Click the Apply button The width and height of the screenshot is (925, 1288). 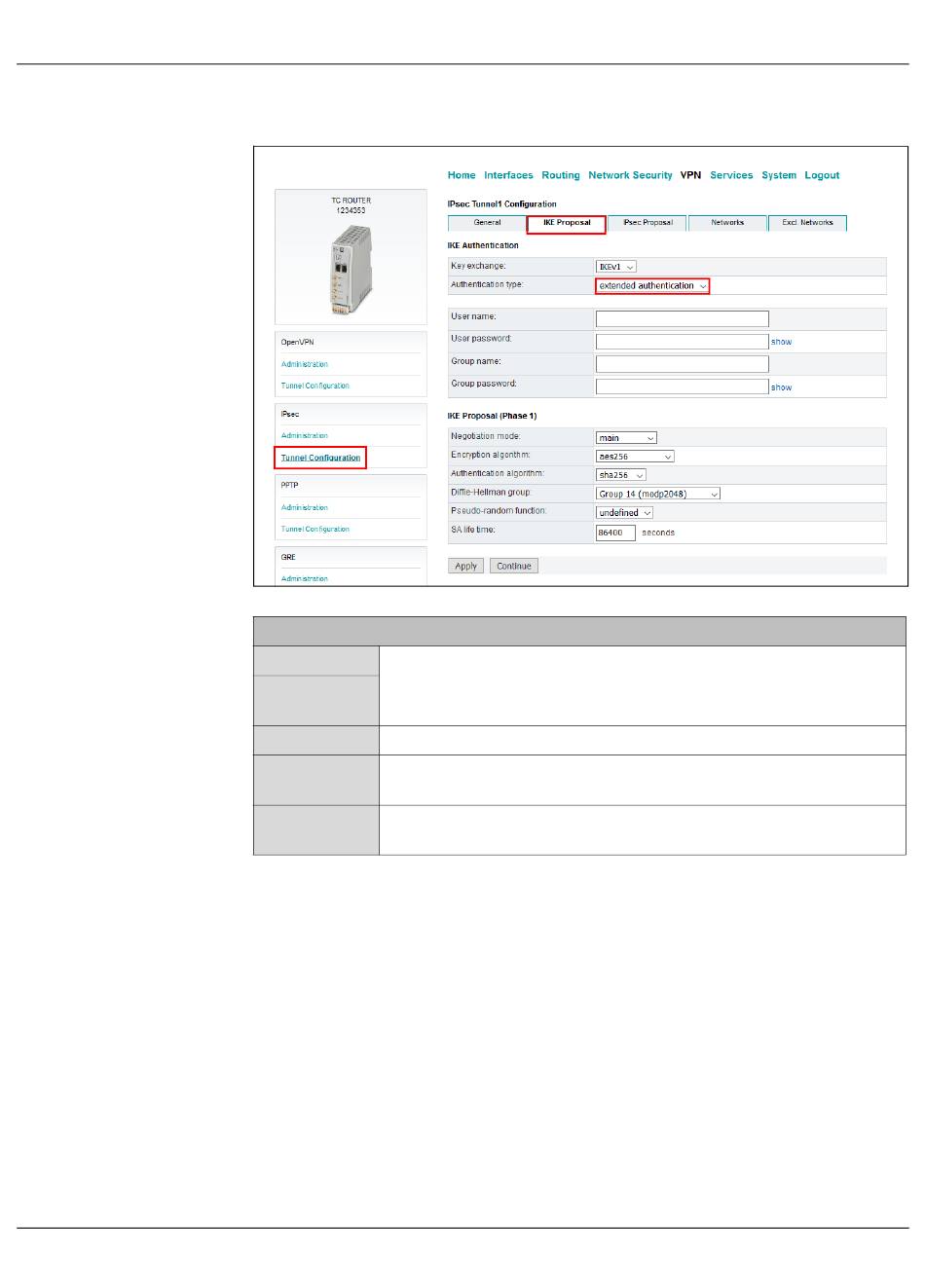click(x=466, y=567)
